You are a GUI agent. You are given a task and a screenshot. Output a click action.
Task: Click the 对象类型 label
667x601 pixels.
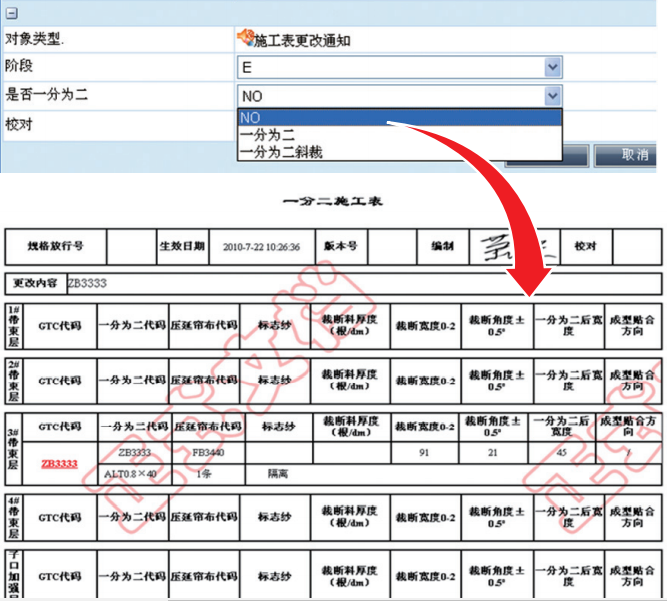coord(34,39)
